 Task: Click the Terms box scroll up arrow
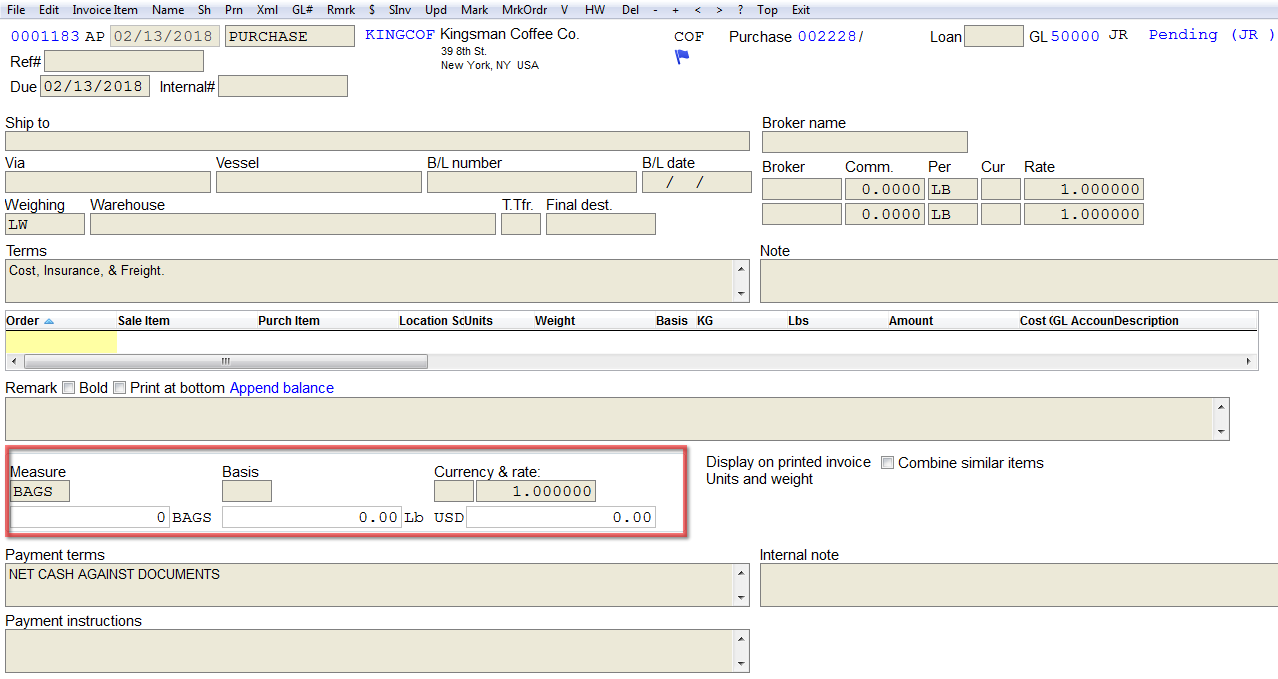point(742,269)
